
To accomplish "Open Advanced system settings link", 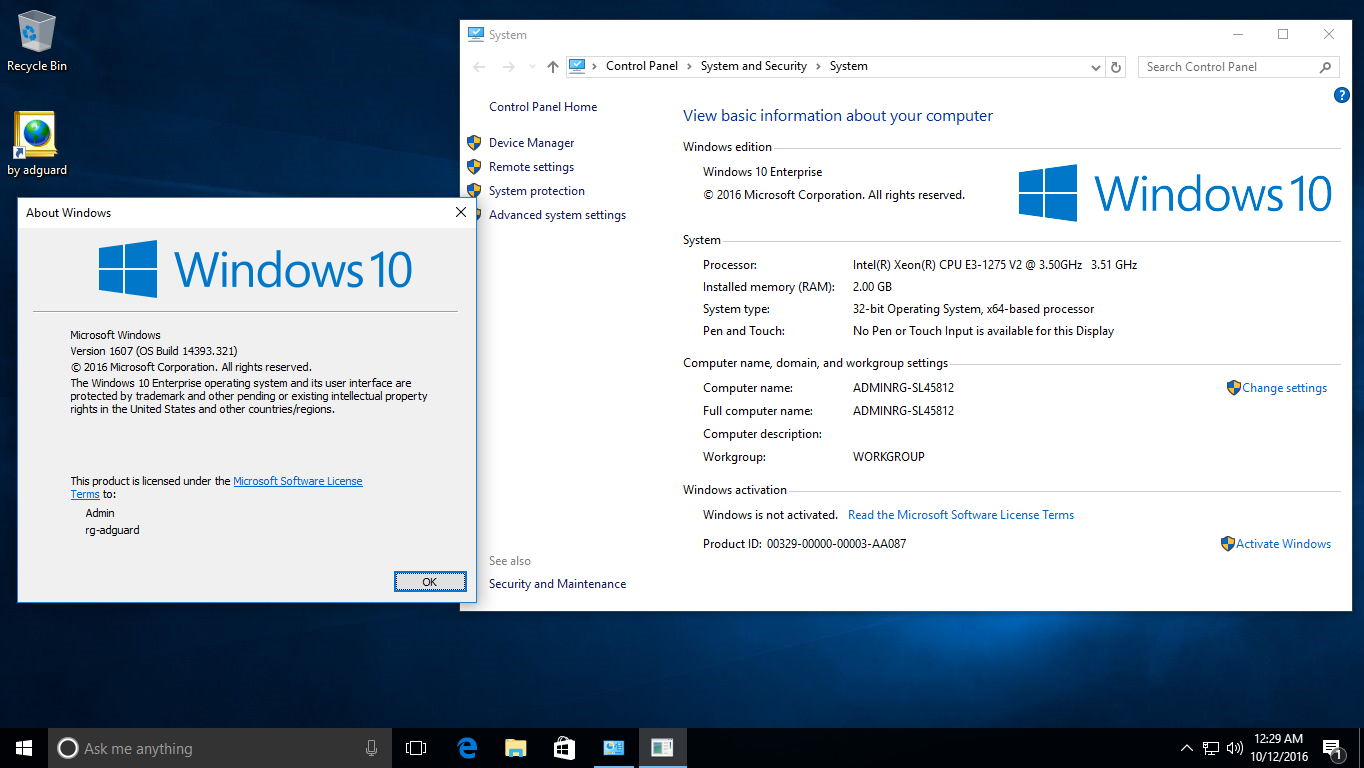I will point(558,215).
